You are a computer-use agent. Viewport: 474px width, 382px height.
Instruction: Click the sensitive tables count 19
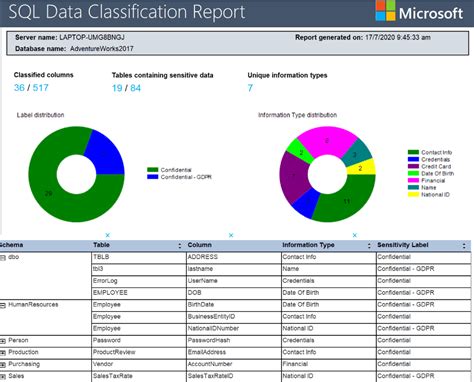[117, 88]
